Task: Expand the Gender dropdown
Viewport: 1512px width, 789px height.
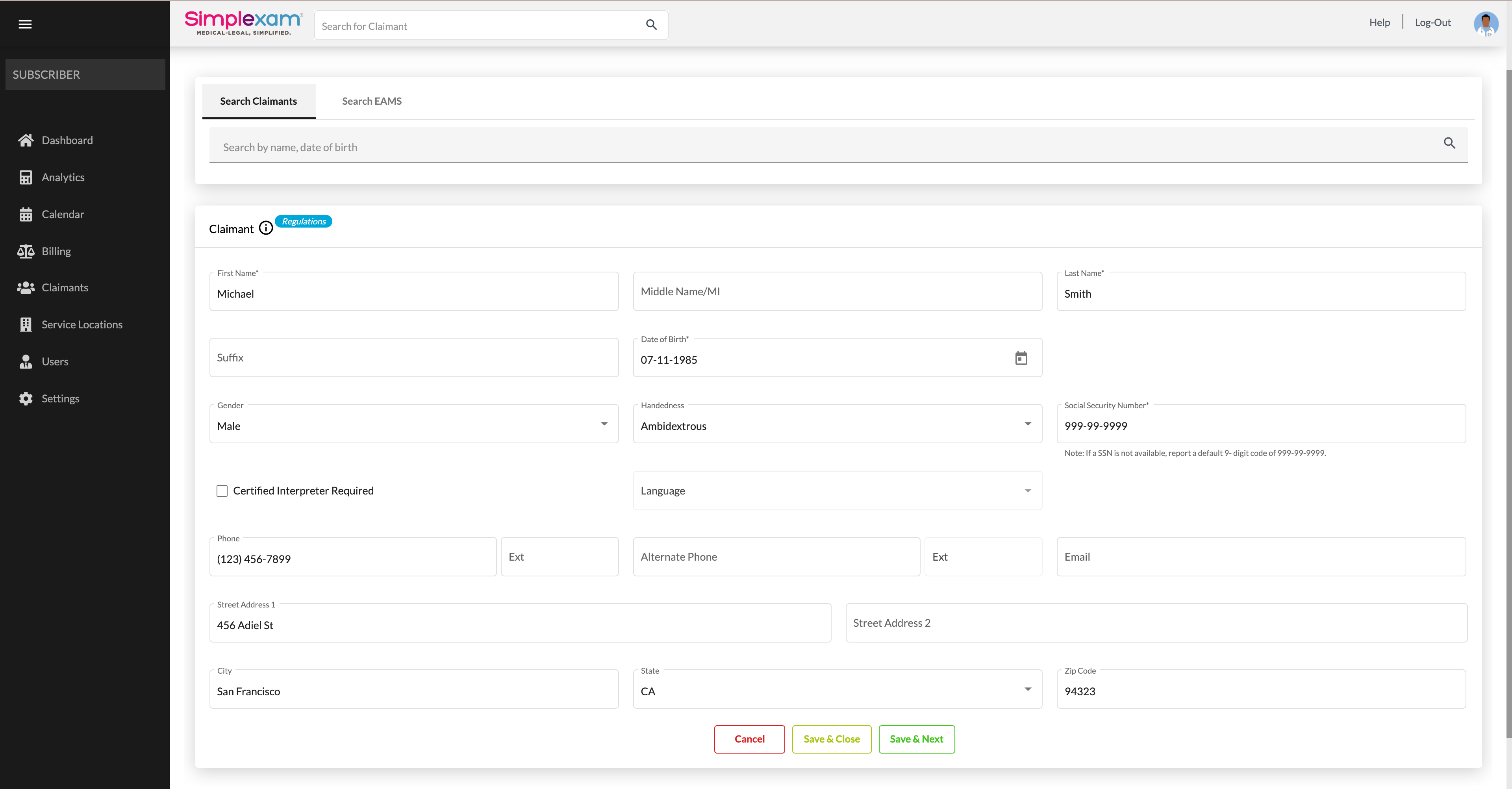Action: click(x=604, y=424)
